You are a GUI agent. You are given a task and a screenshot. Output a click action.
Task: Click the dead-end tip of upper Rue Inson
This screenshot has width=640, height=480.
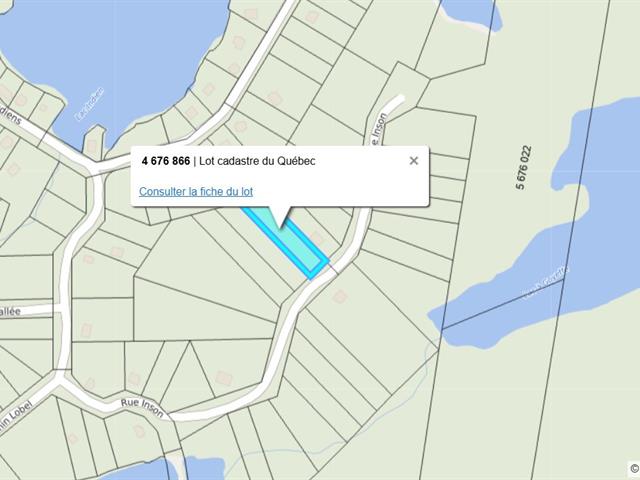(400, 99)
